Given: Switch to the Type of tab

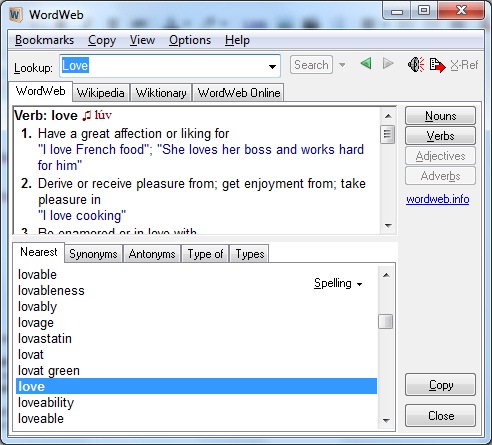Looking at the screenshot, I should (205, 254).
